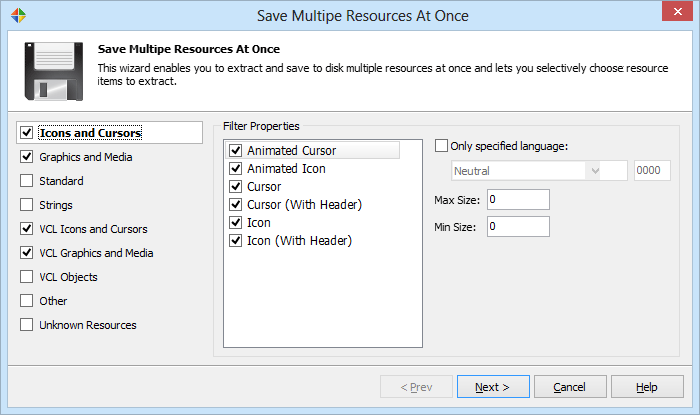Uncheck the Icons and Cursors category
Image resolution: width=700 pixels, height=415 pixels.
26,133
